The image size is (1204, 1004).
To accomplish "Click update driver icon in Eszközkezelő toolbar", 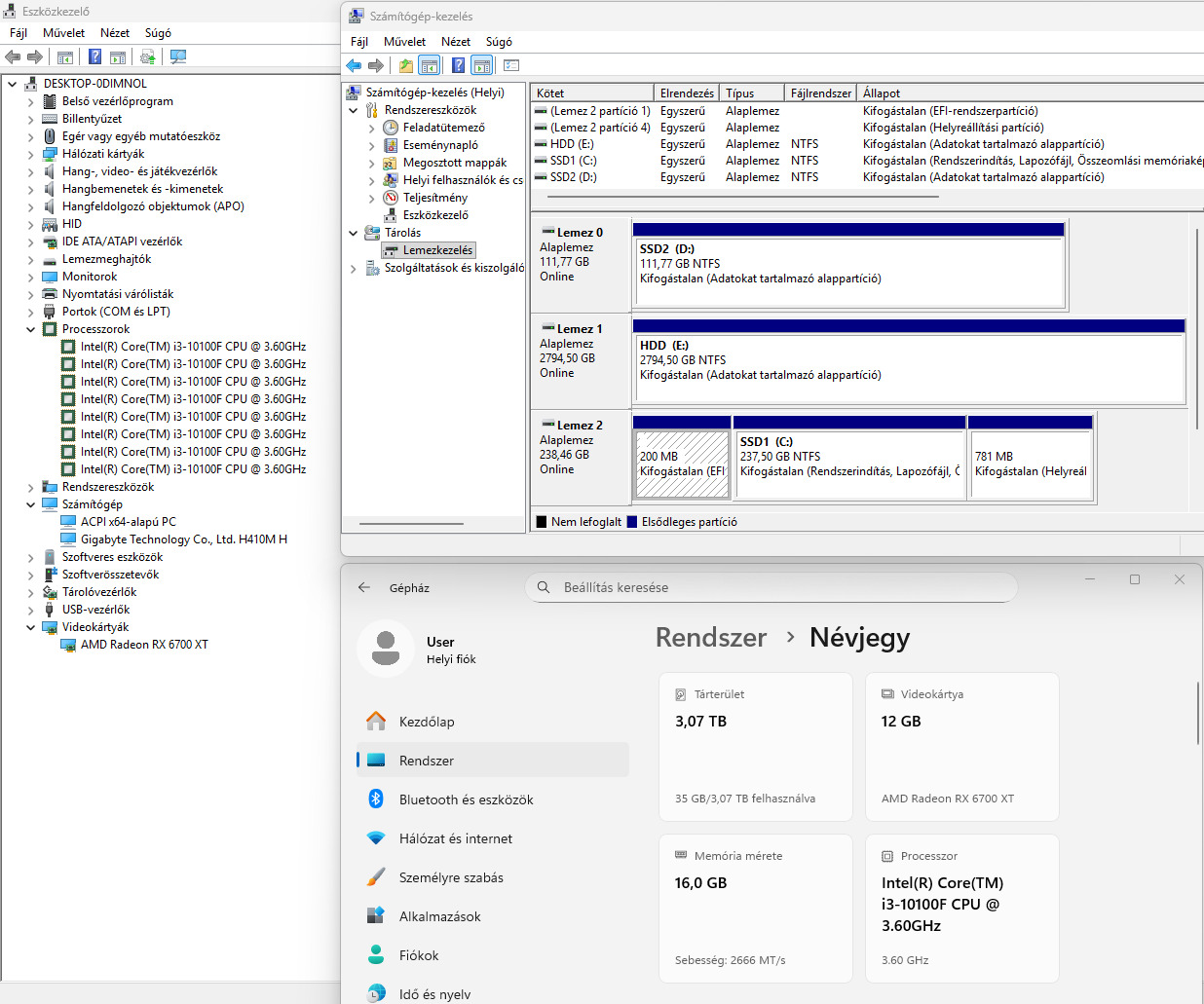I will (147, 56).
